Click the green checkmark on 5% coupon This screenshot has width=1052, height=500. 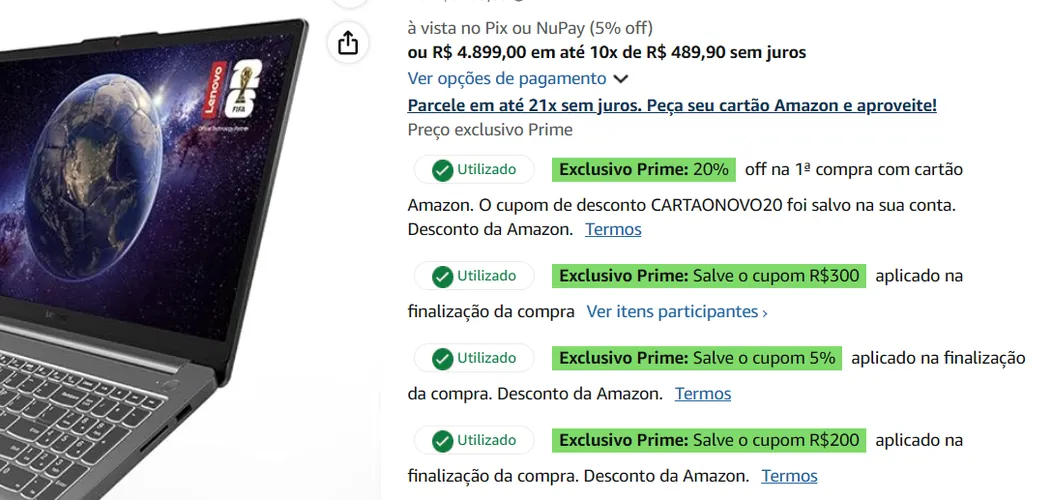[x=442, y=359]
